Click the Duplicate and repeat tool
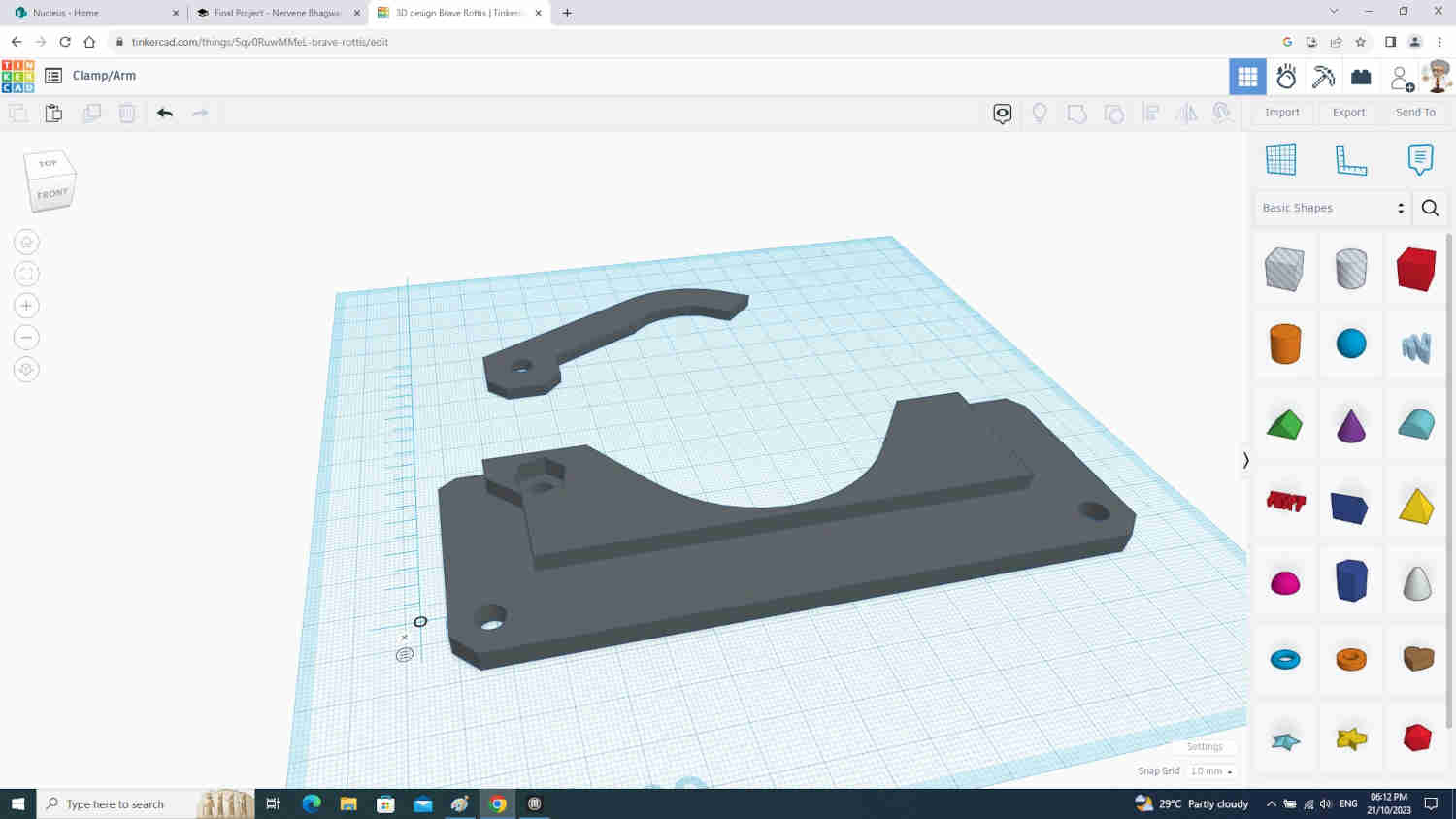Image resolution: width=1456 pixels, height=819 pixels. [91, 113]
